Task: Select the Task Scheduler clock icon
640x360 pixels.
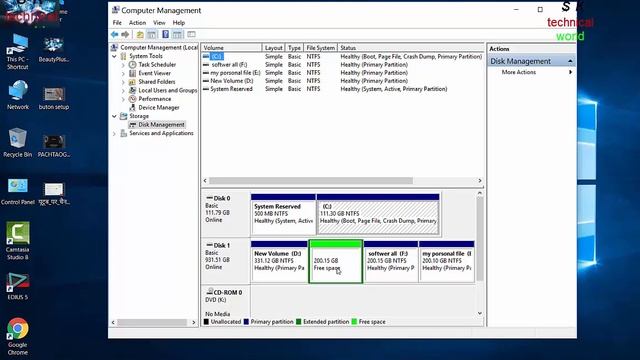Action: tap(132, 64)
